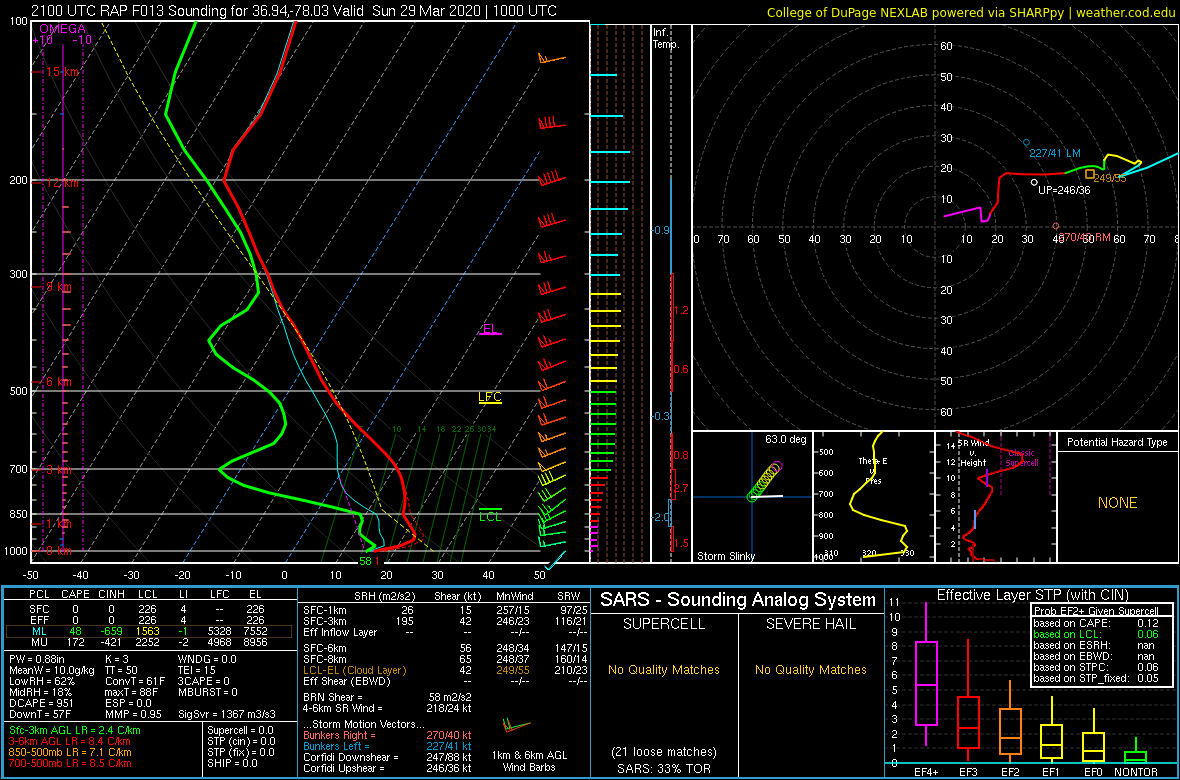This screenshot has height=780, width=1180.
Task: Click the yellow EF1 box plot
Action: click(x=1052, y=740)
